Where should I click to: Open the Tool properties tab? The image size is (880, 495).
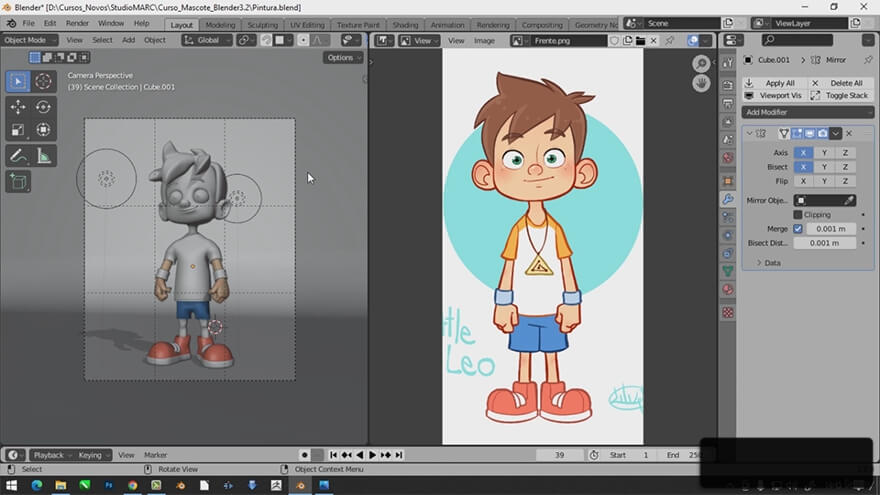pyautogui.click(x=728, y=63)
